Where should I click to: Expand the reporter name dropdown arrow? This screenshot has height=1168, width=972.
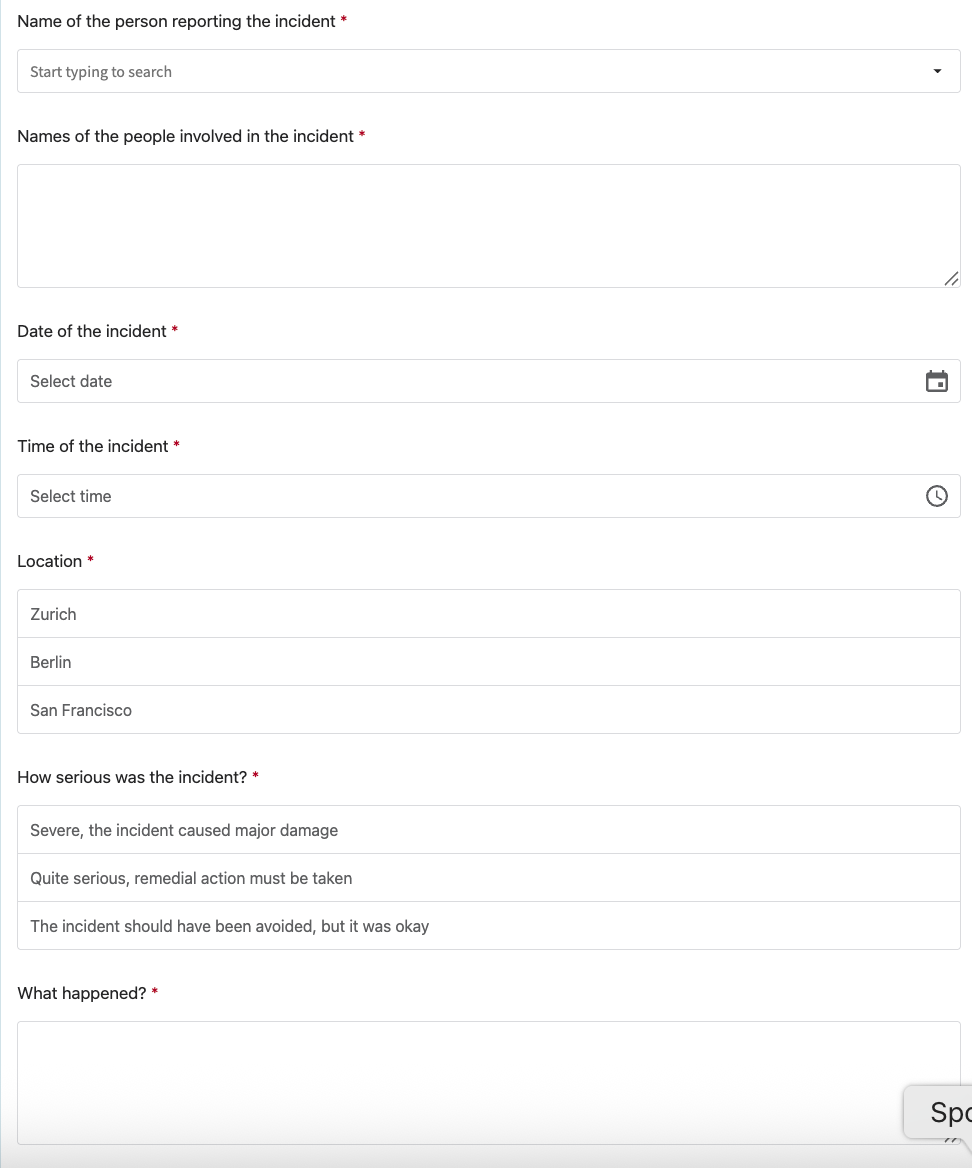(937, 71)
